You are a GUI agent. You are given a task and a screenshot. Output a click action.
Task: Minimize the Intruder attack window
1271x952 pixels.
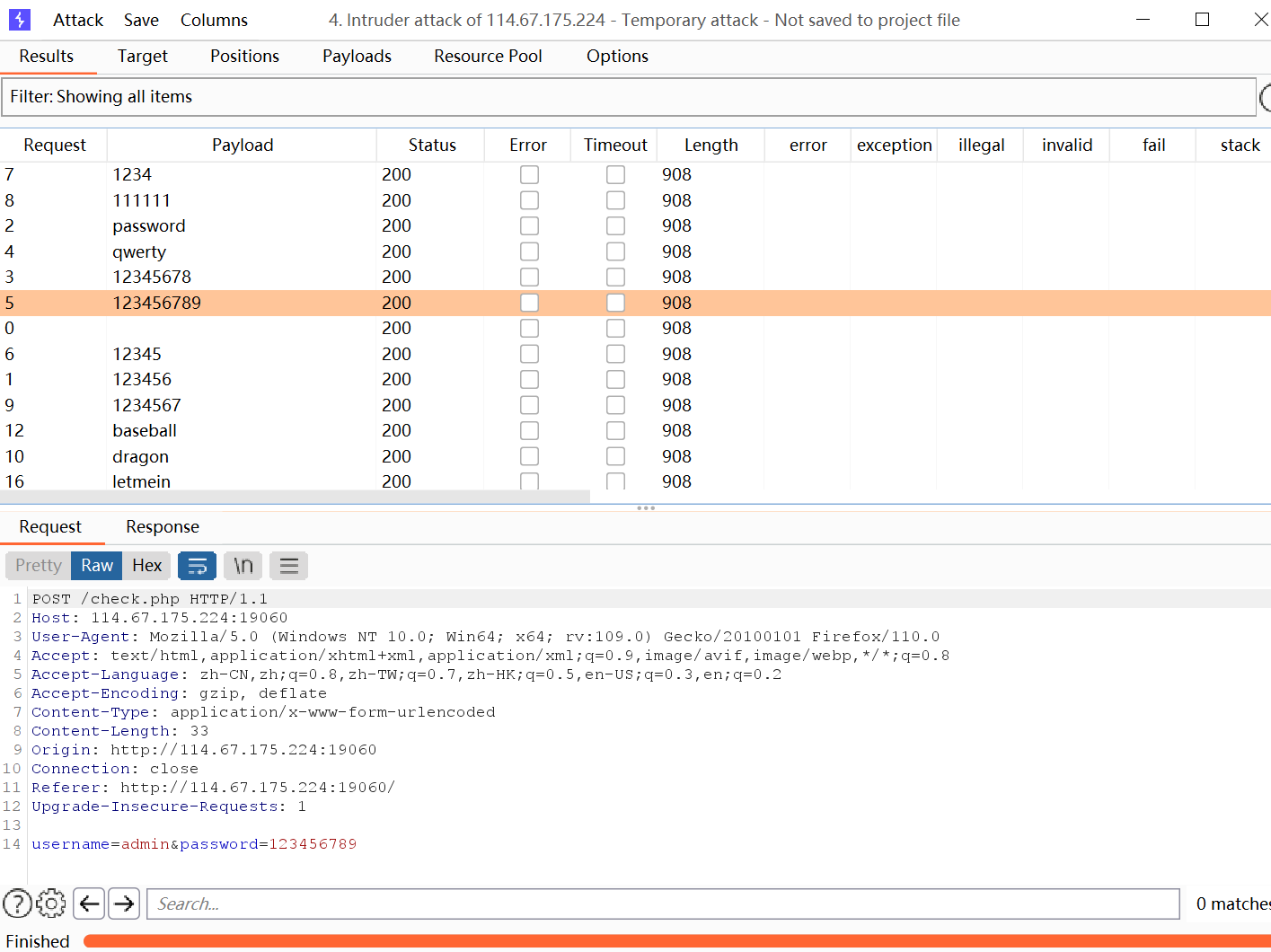pyautogui.click(x=1143, y=20)
